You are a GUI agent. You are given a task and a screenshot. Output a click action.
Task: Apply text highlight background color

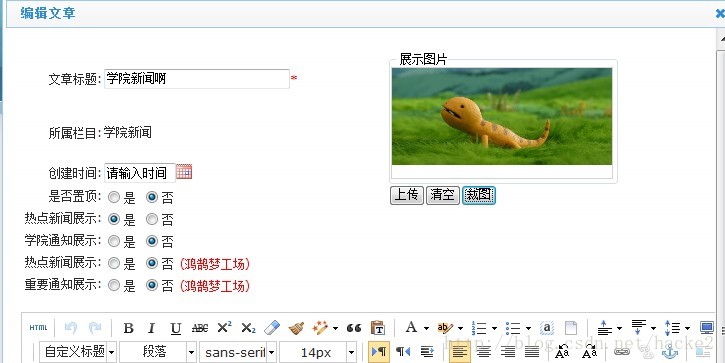pos(445,328)
